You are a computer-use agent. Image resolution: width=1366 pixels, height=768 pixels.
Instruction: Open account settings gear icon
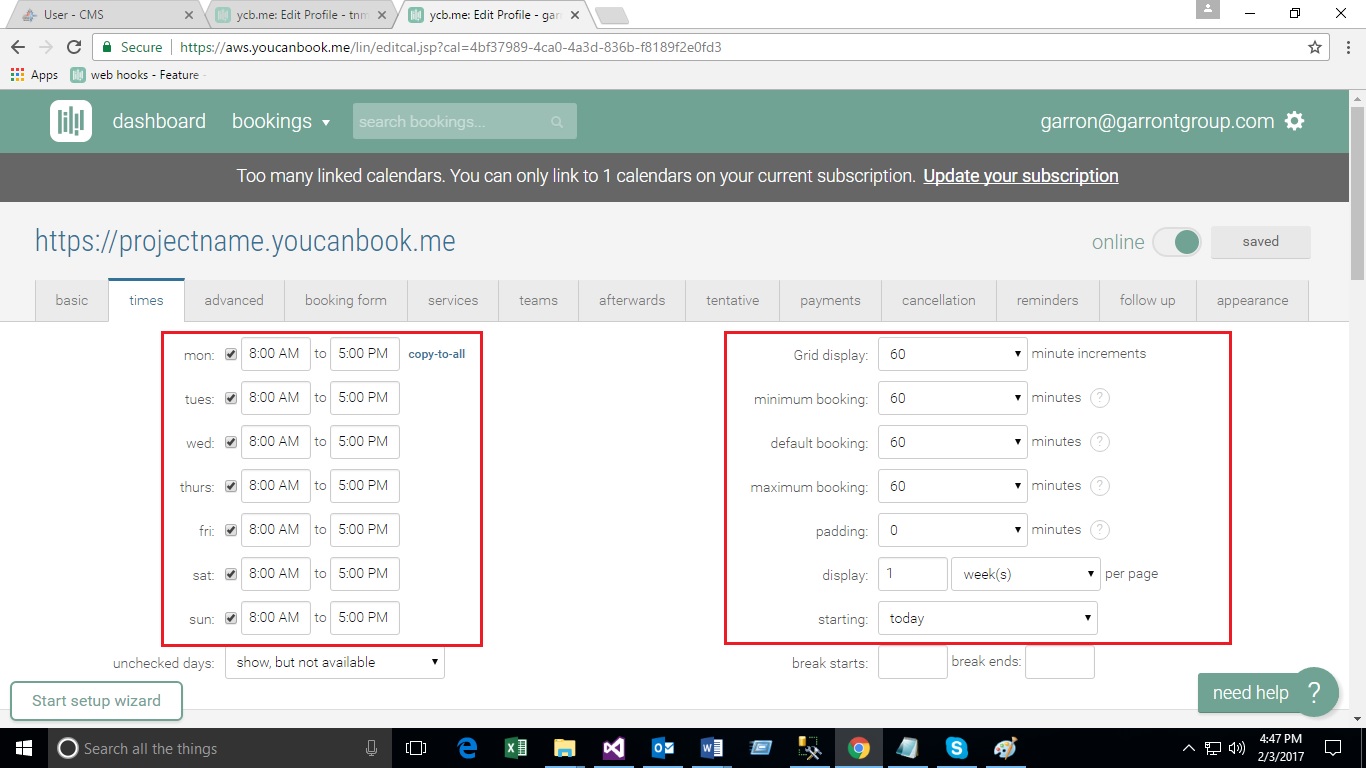coord(1295,121)
